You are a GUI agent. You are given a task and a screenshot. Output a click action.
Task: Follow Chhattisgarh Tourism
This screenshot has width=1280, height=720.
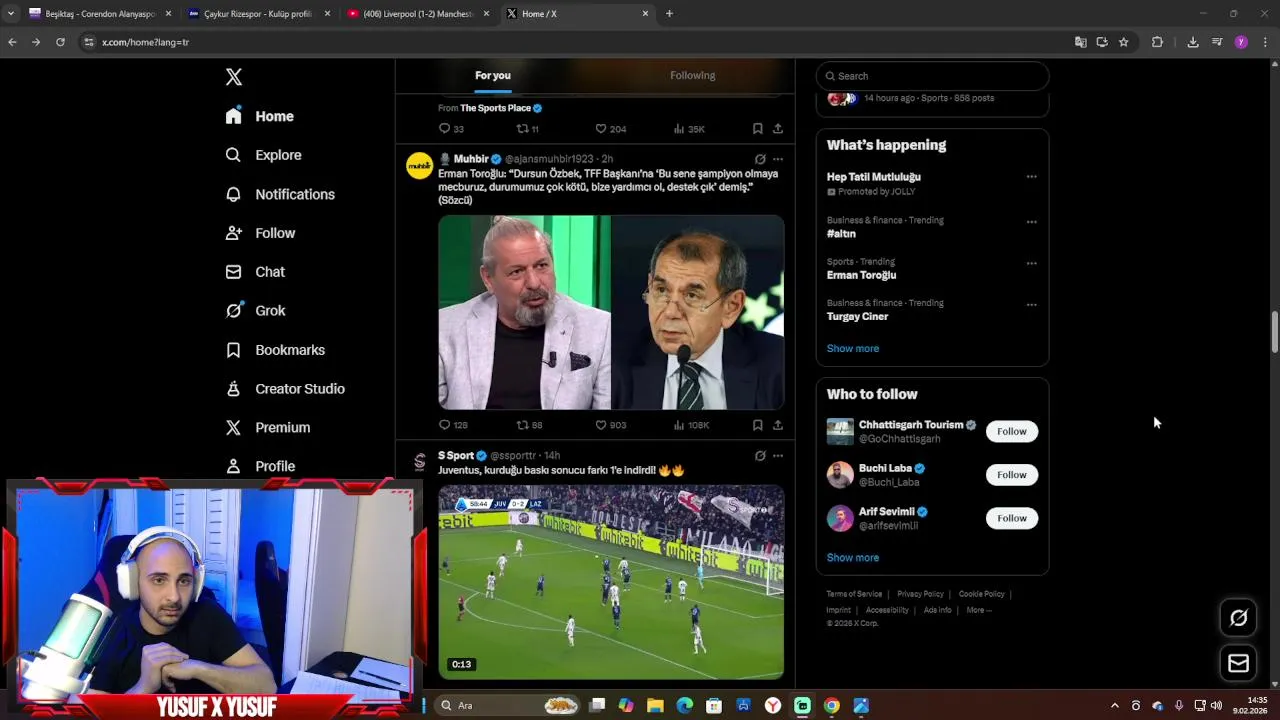coord(1011,431)
